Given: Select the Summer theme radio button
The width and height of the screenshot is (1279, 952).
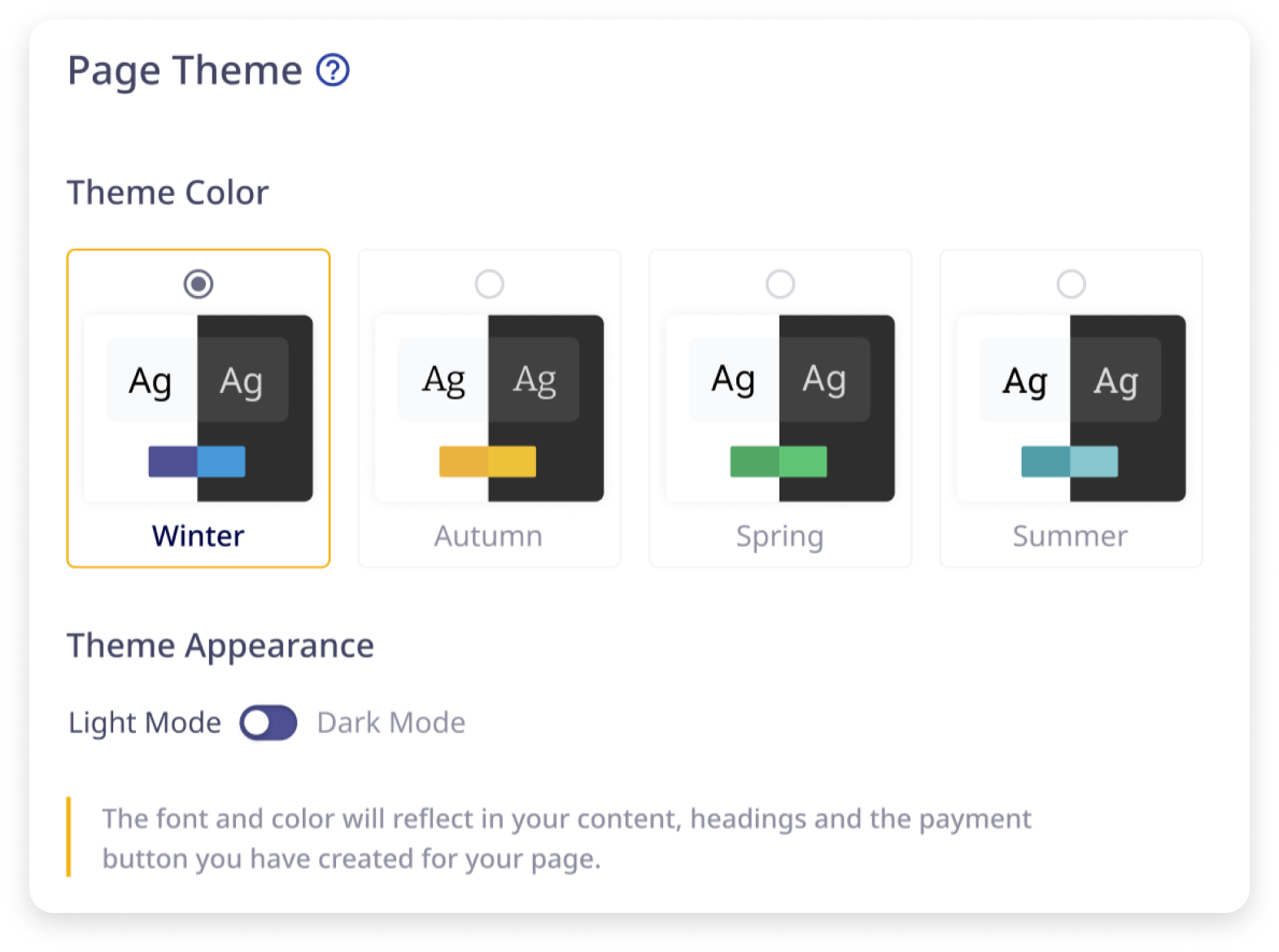Looking at the screenshot, I should [1071, 284].
